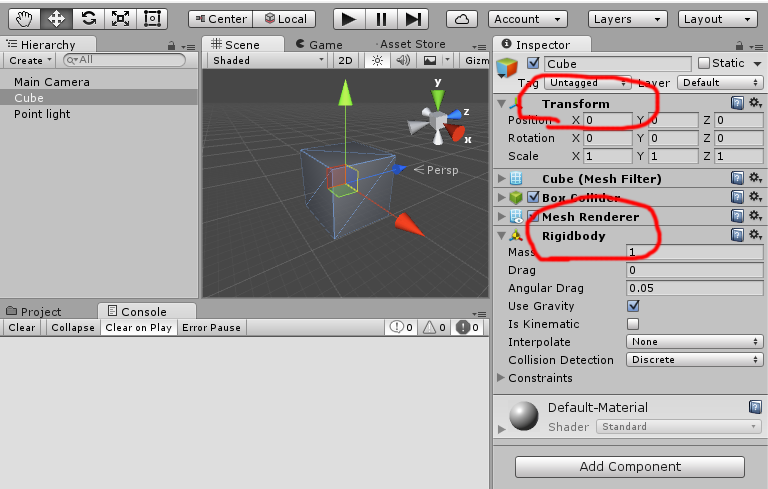Image resolution: width=768 pixels, height=489 pixels.
Task: Toggle Is Kinematic checkbox
Action: 633,324
